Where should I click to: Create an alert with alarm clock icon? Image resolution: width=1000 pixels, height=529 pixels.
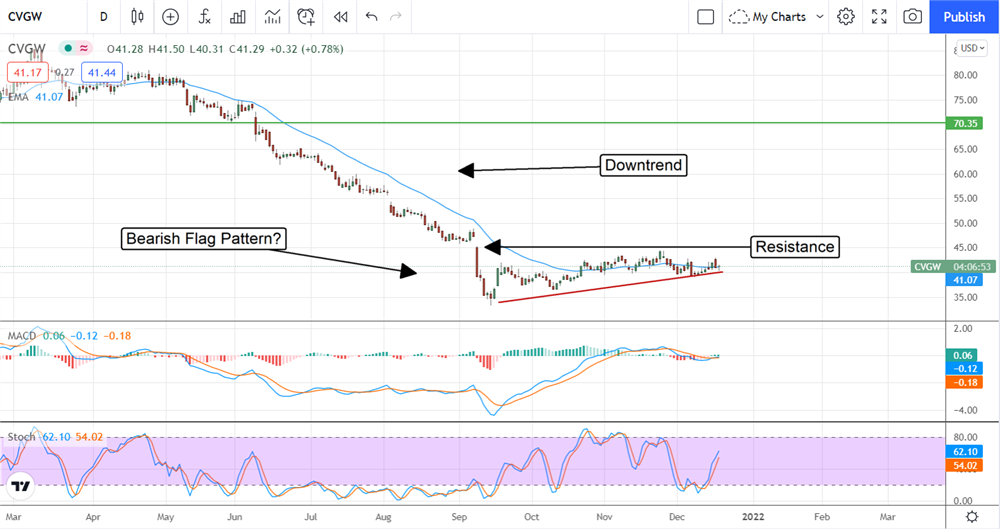point(306,17)
